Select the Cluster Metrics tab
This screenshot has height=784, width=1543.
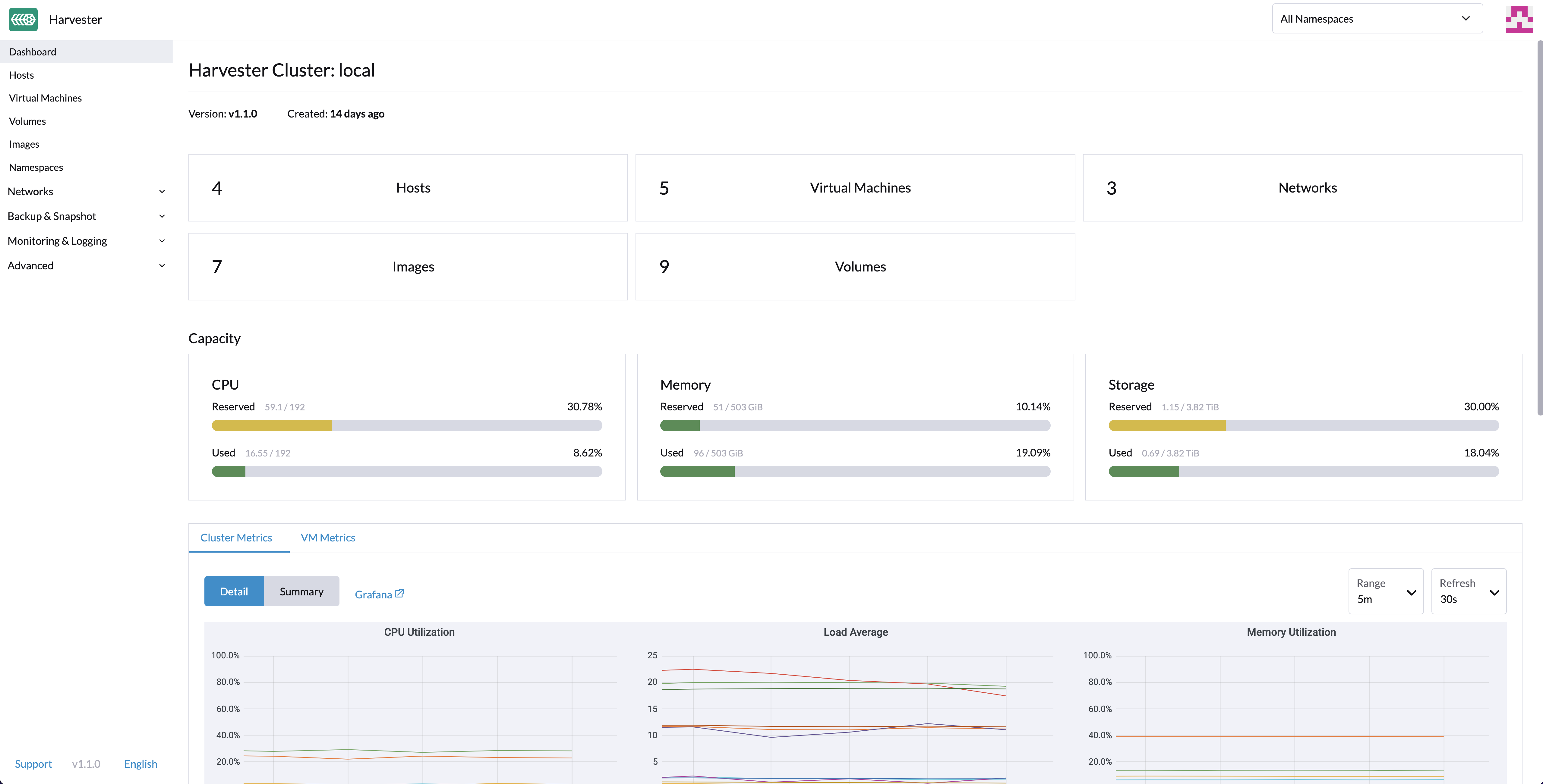[236, 538]
